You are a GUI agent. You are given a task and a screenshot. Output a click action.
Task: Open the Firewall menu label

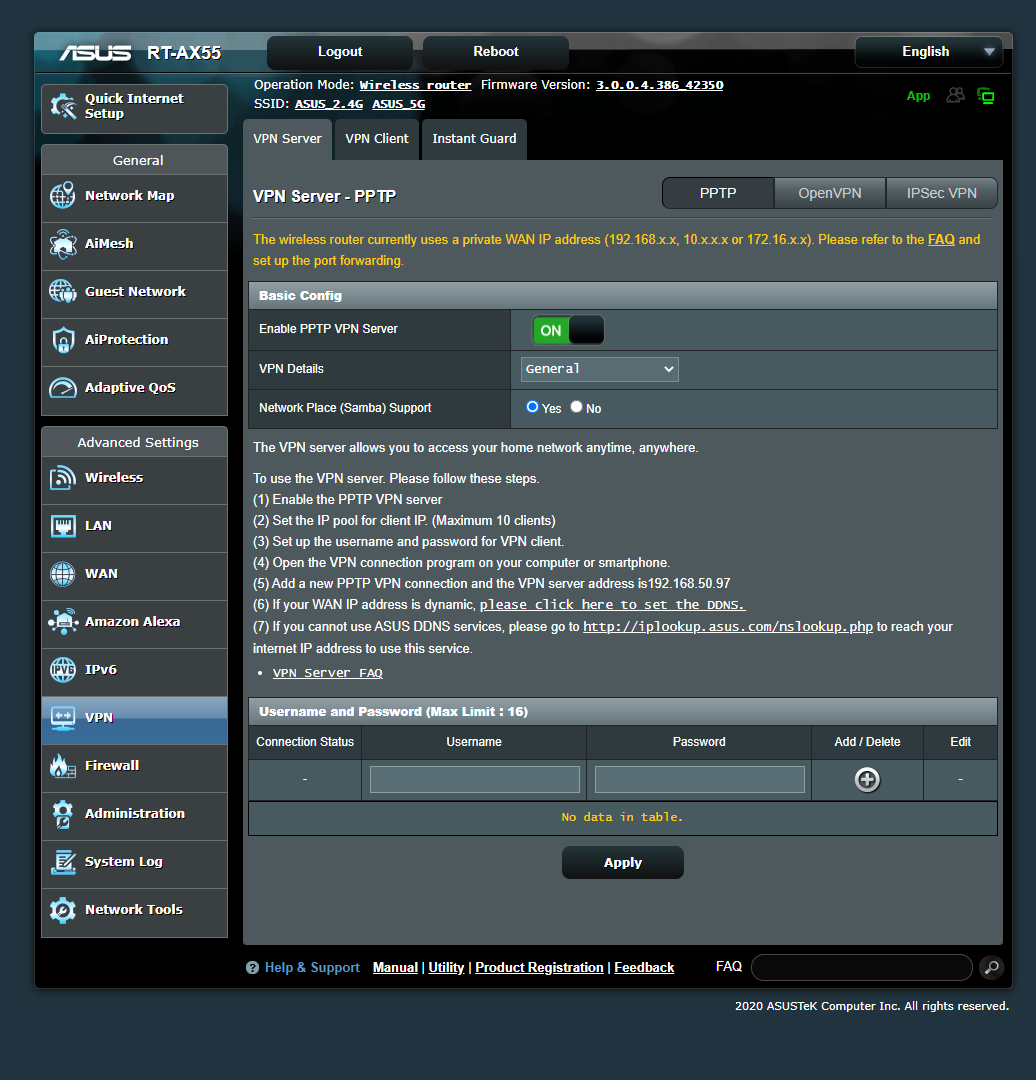tap(112, 766)
